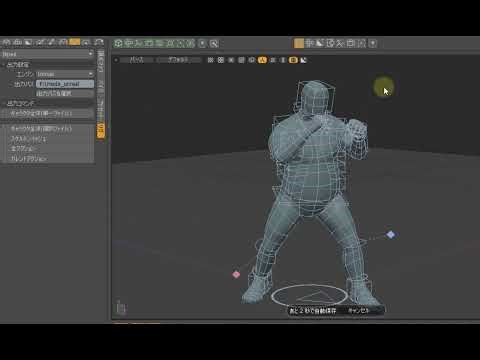The width and height of the screenshot is (480, 360).
Task: Open the dropdown arrow button beside the magnifier
Action: click(202, 43)
